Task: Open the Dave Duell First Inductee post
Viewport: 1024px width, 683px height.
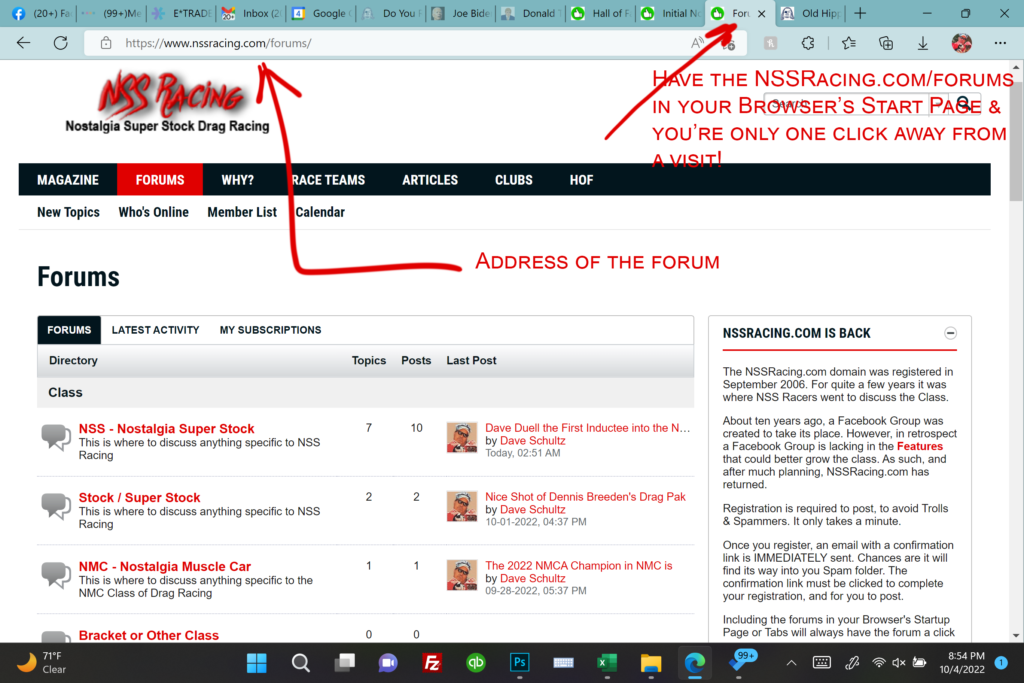Action: click(587, 428)
